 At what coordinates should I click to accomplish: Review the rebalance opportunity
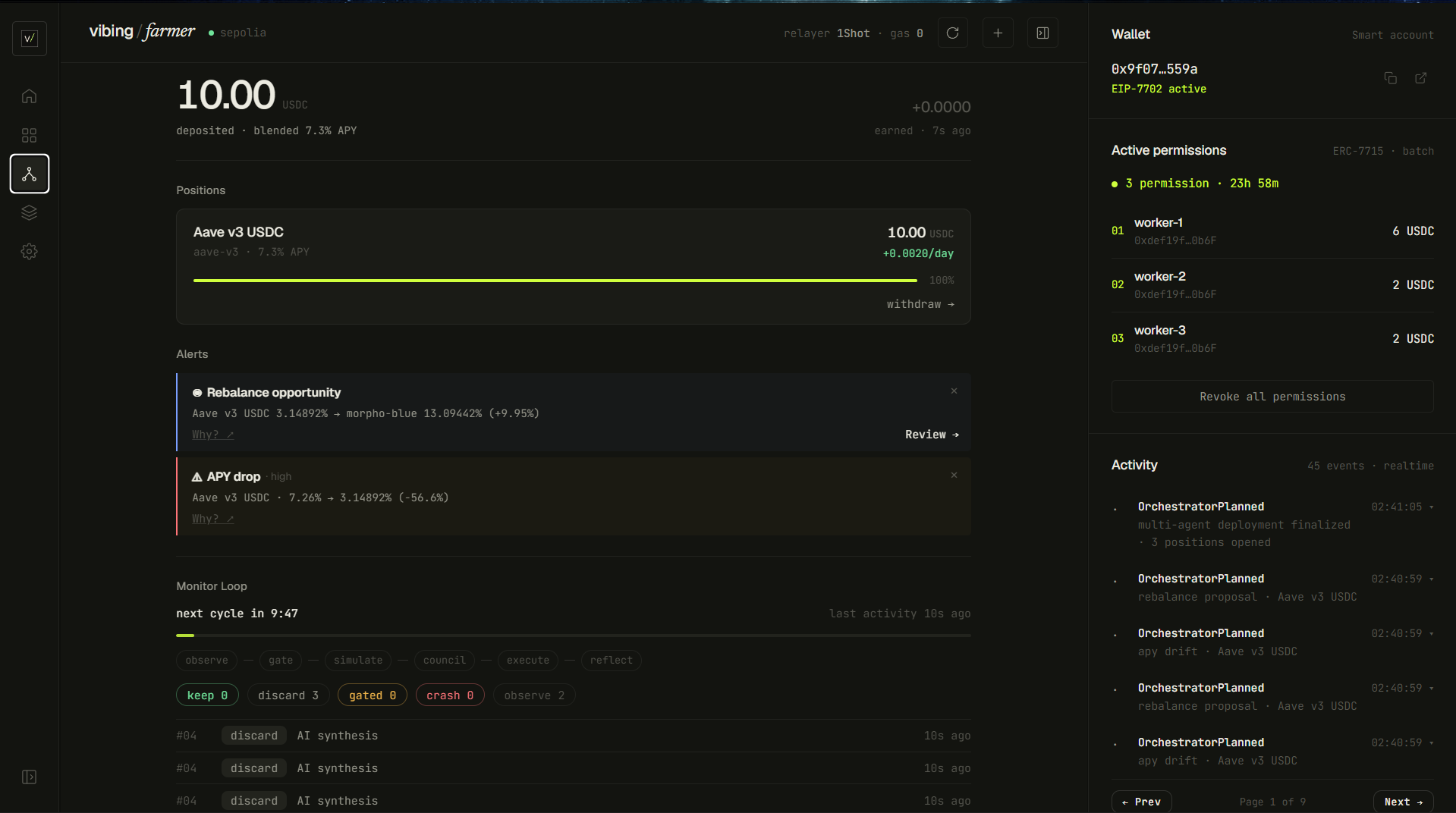pyautogui.click(x=932, y=435)
